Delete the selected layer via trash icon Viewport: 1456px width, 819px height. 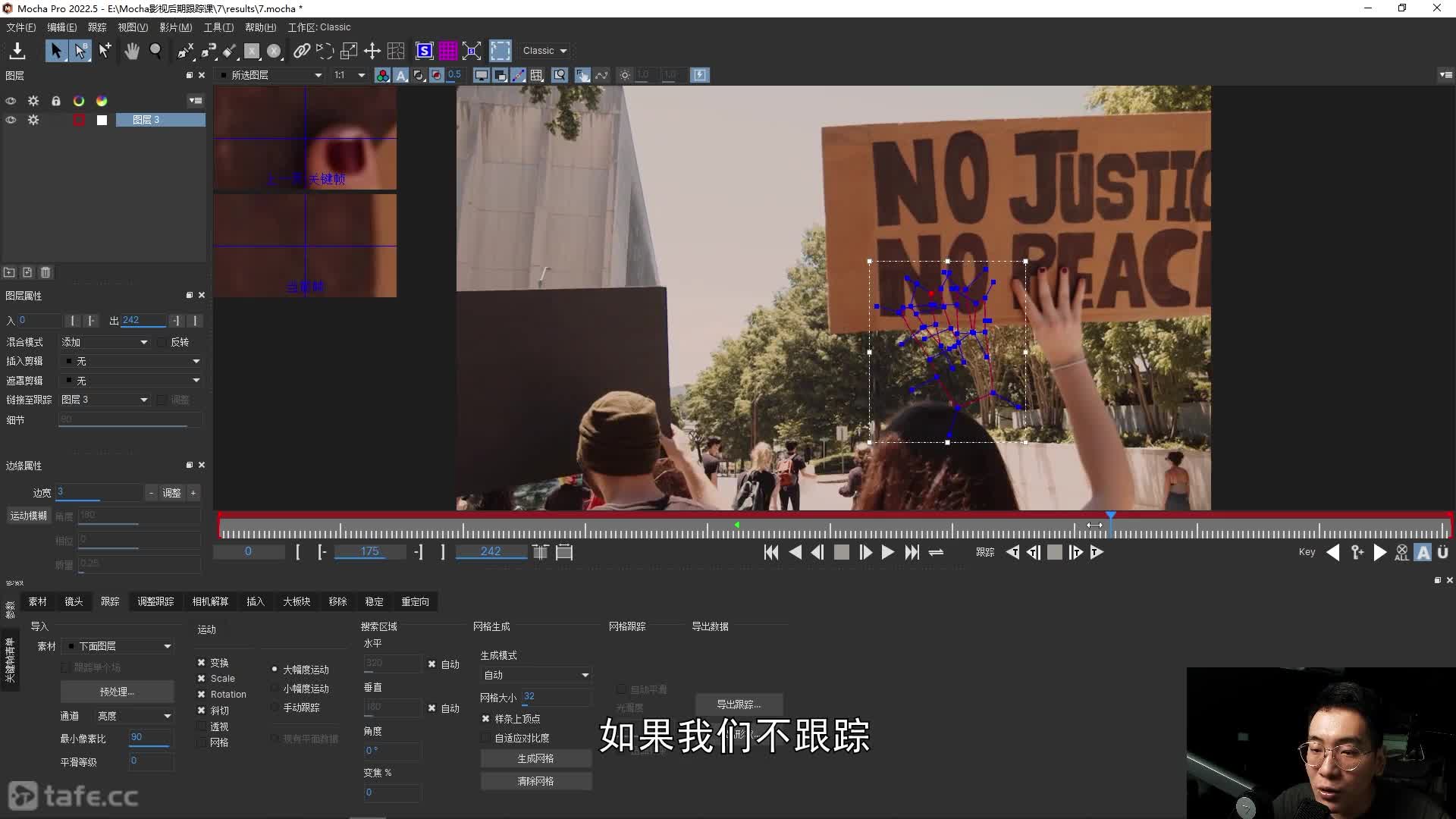(45, 272)
